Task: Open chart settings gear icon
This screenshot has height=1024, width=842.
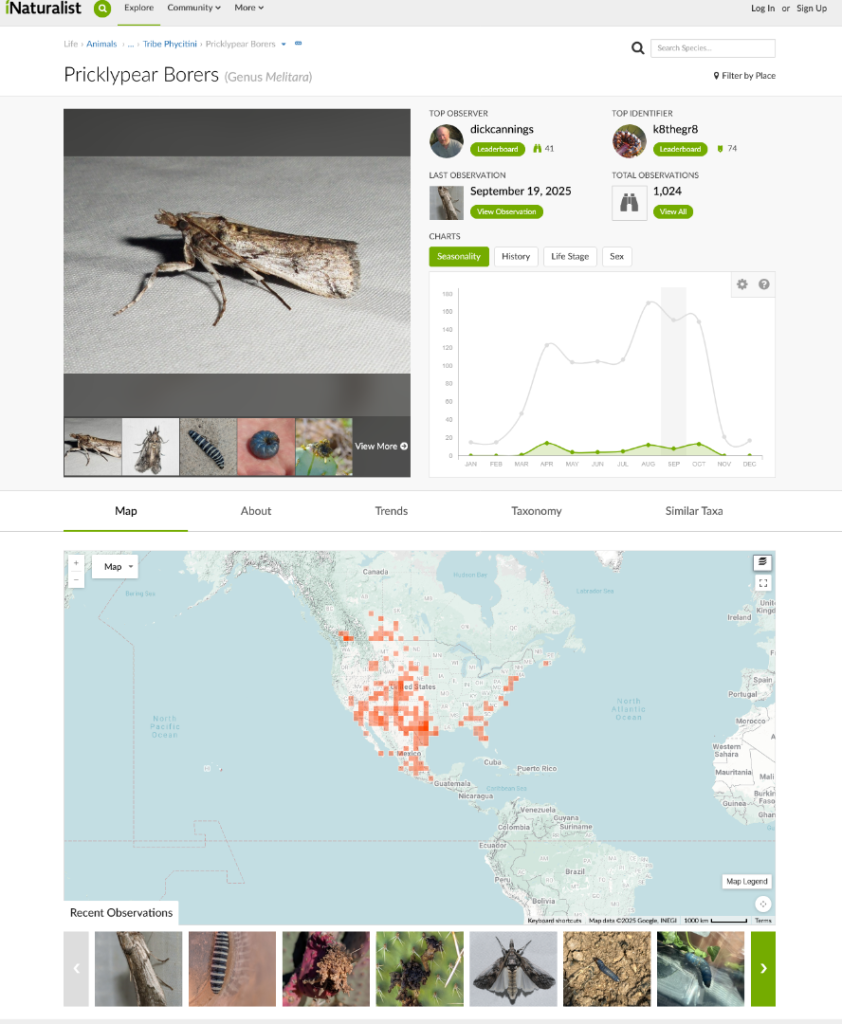Action: click(742, 284)
